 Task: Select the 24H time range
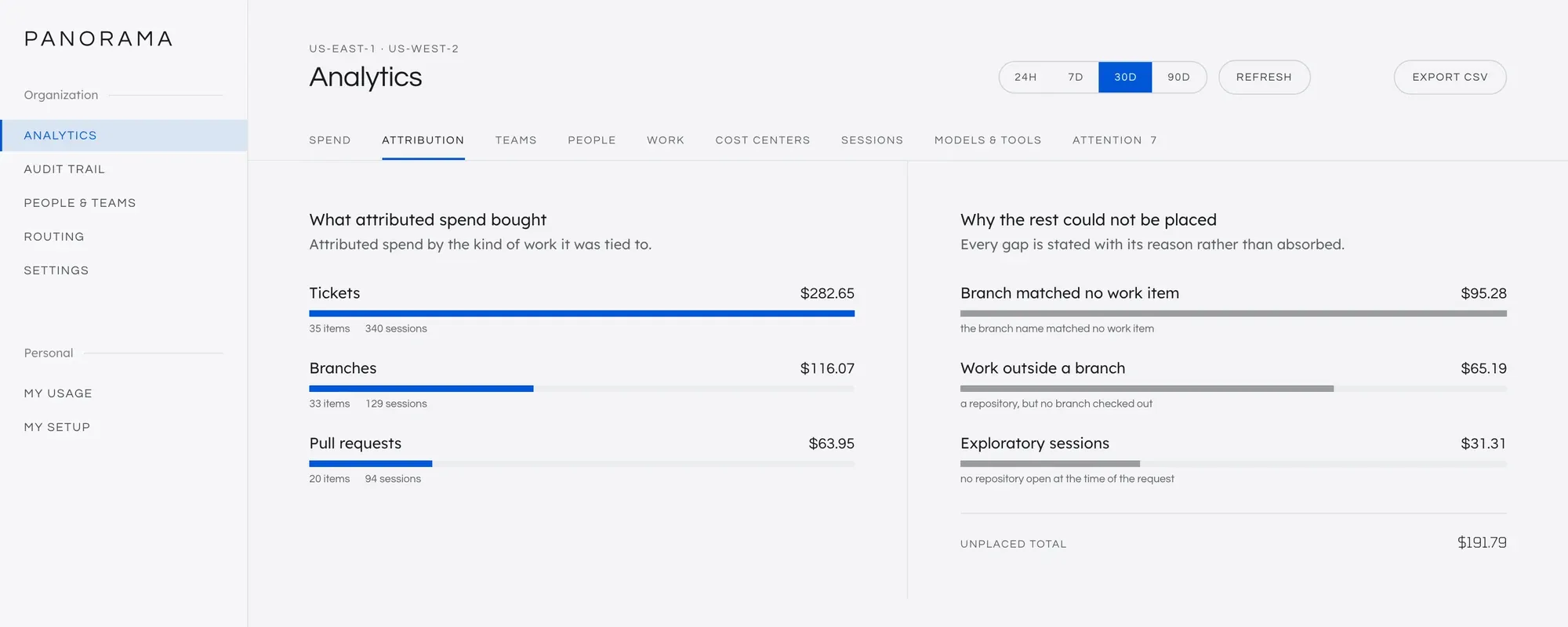pyautogui.click(x=1025, y=77)
